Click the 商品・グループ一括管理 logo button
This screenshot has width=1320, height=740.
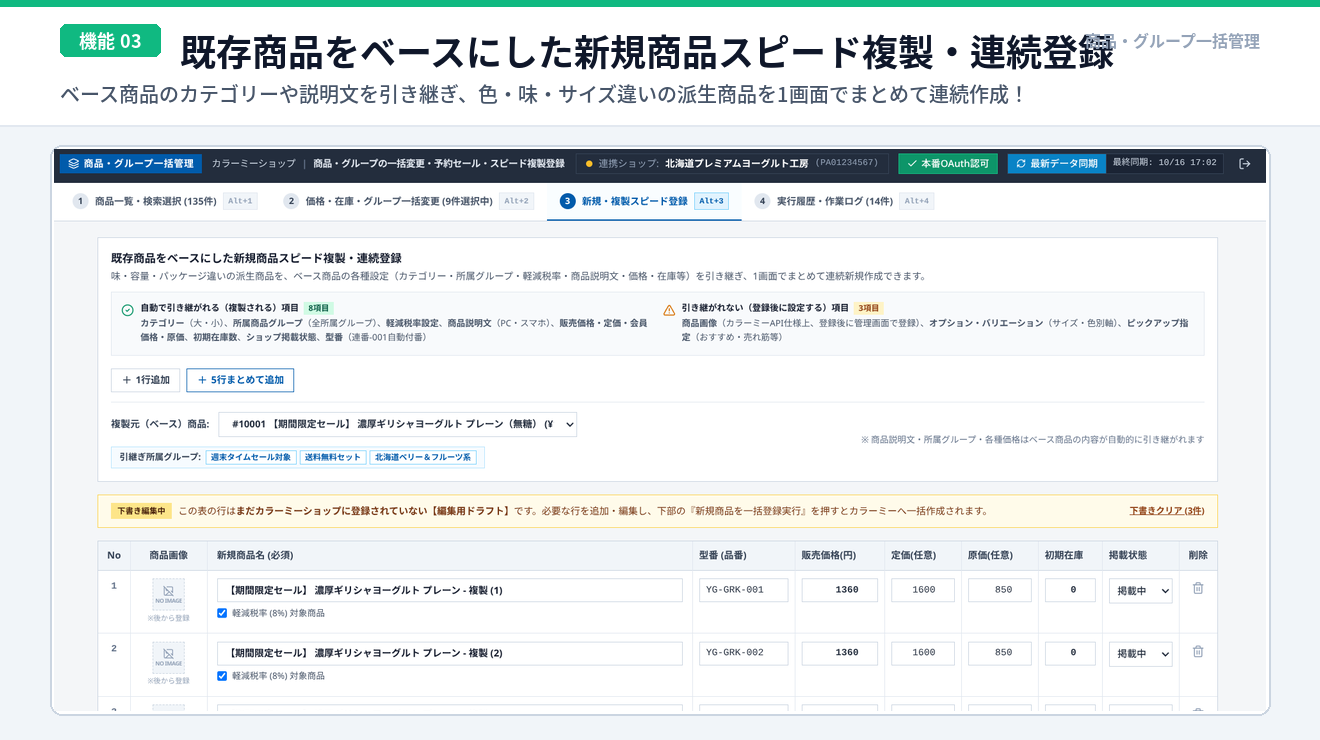pyautogui.click(x=130, y=163)
